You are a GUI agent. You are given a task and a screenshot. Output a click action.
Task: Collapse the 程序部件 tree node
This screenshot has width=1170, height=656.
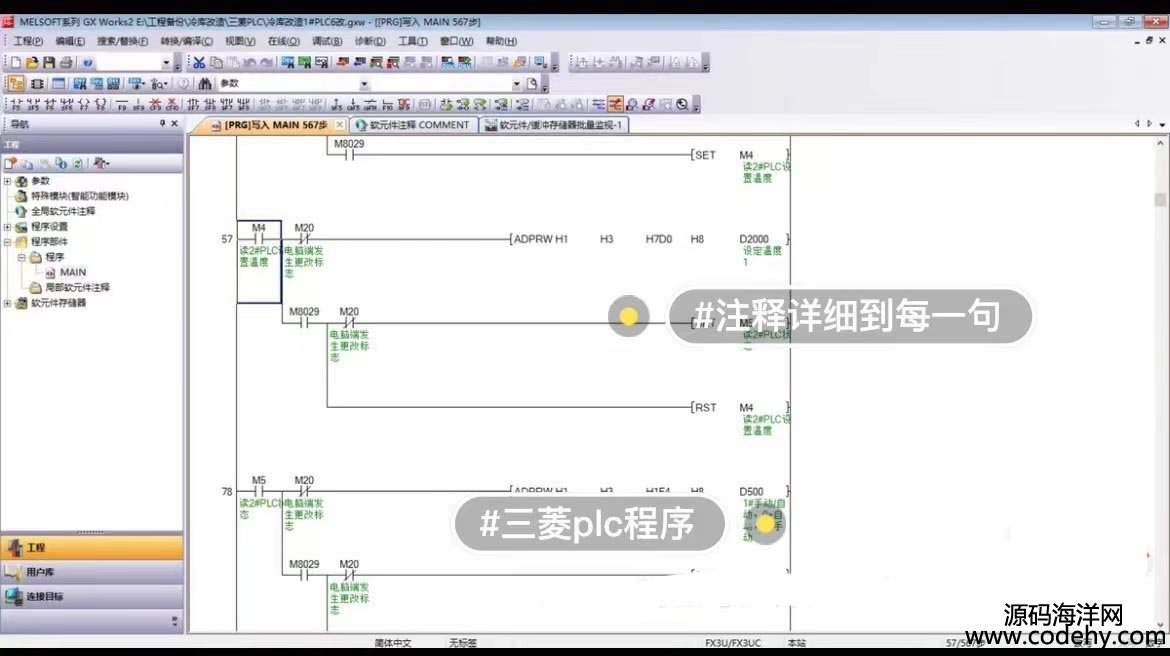7,242
